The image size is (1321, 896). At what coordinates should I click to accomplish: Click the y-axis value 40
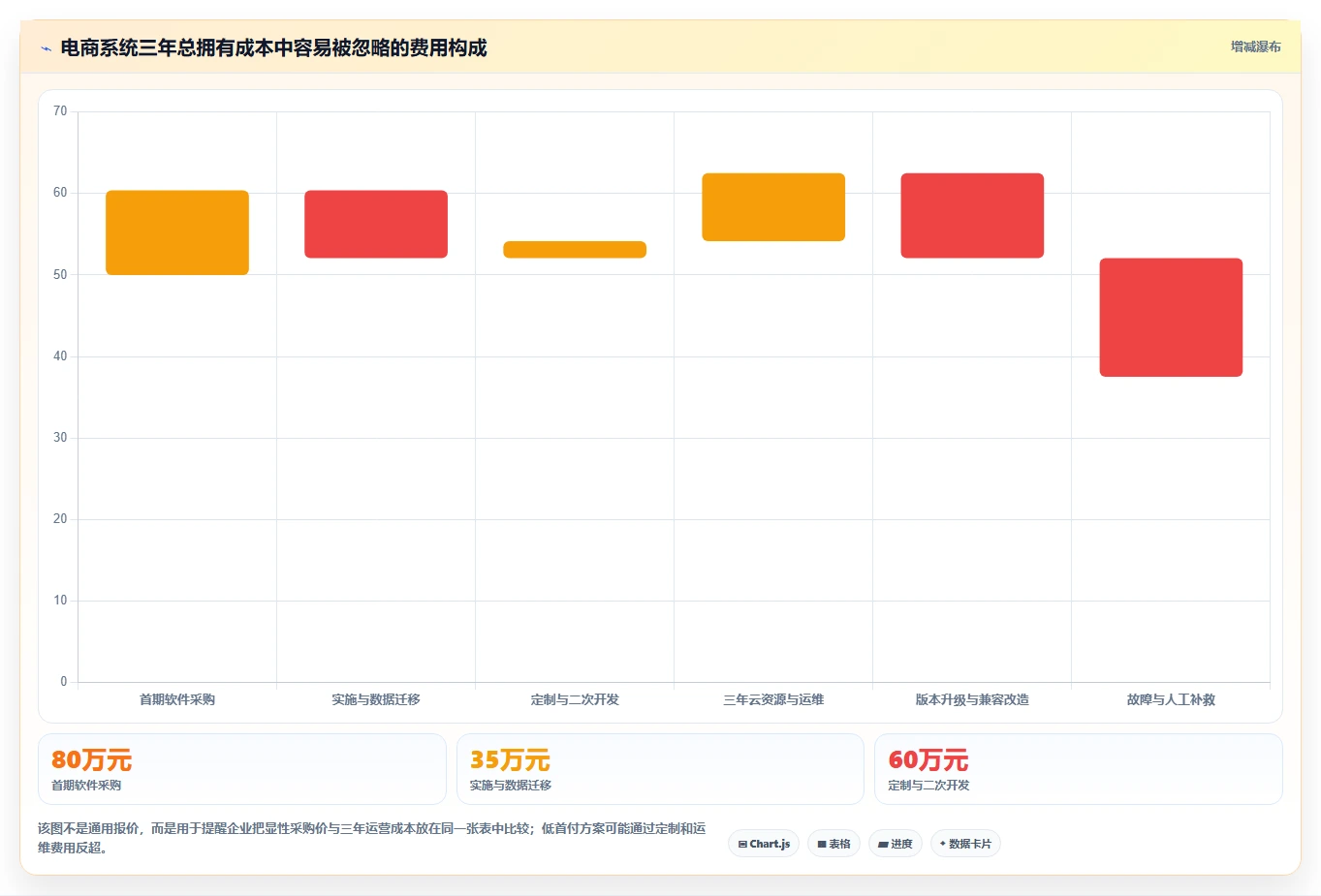[60, 356]
